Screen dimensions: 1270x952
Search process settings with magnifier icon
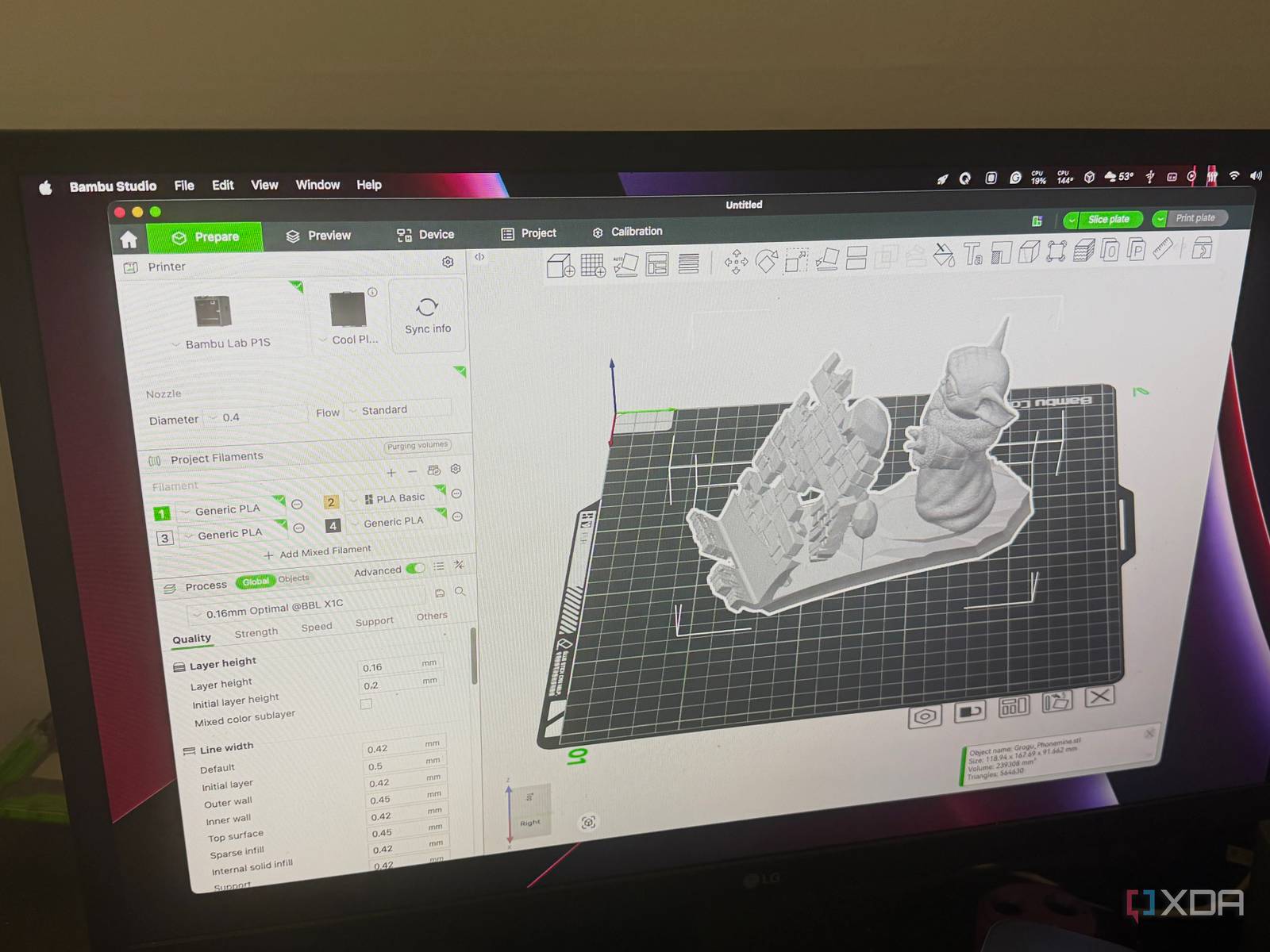[x=460, y=591]
